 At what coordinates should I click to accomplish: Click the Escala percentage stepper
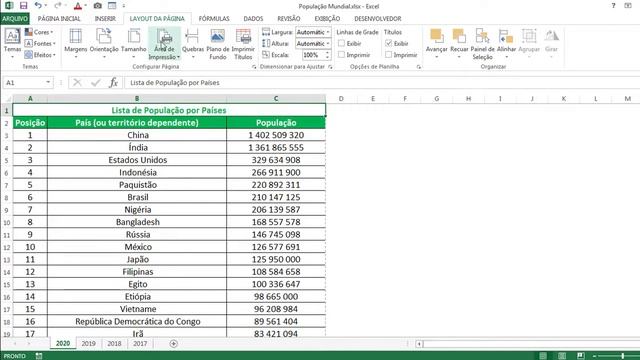point(327,55)
